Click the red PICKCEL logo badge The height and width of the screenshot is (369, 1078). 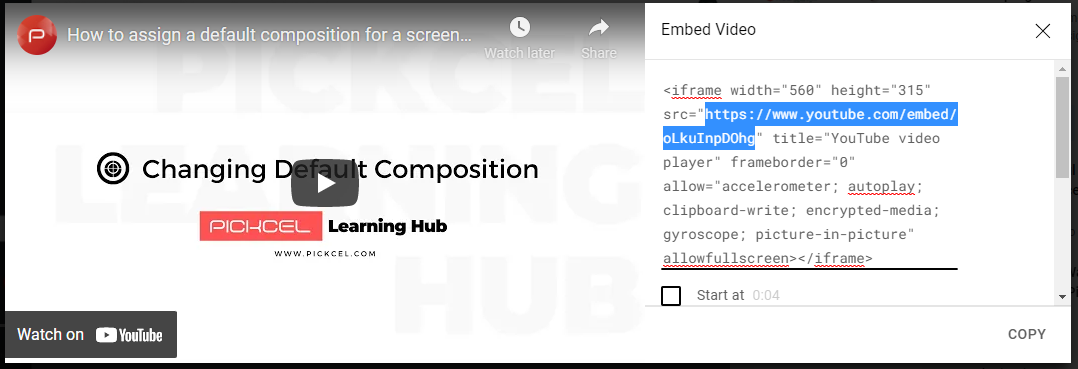pos(261,226)
